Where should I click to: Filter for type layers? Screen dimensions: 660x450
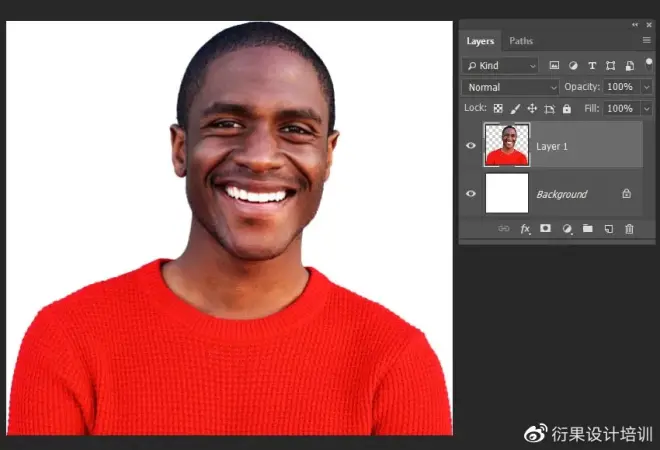tap(592, 65)
